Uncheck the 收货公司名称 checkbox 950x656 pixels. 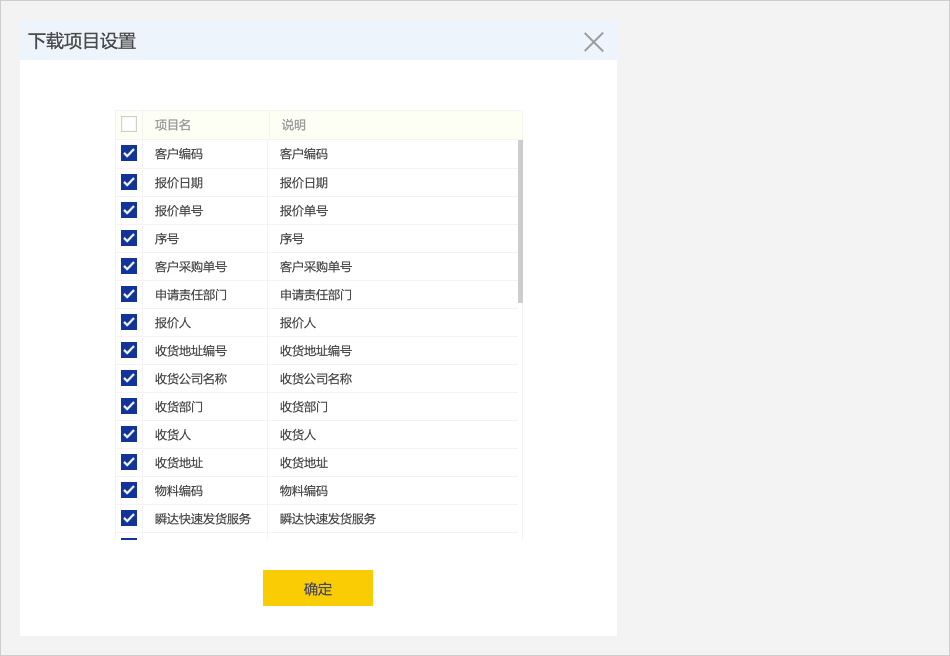[129, 378]
